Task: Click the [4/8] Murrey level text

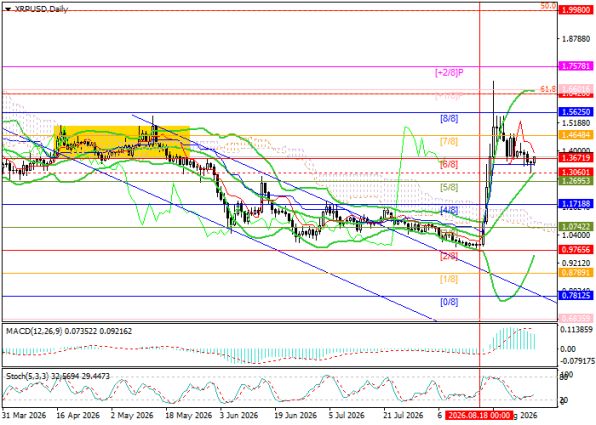Action: coord(449,210)
